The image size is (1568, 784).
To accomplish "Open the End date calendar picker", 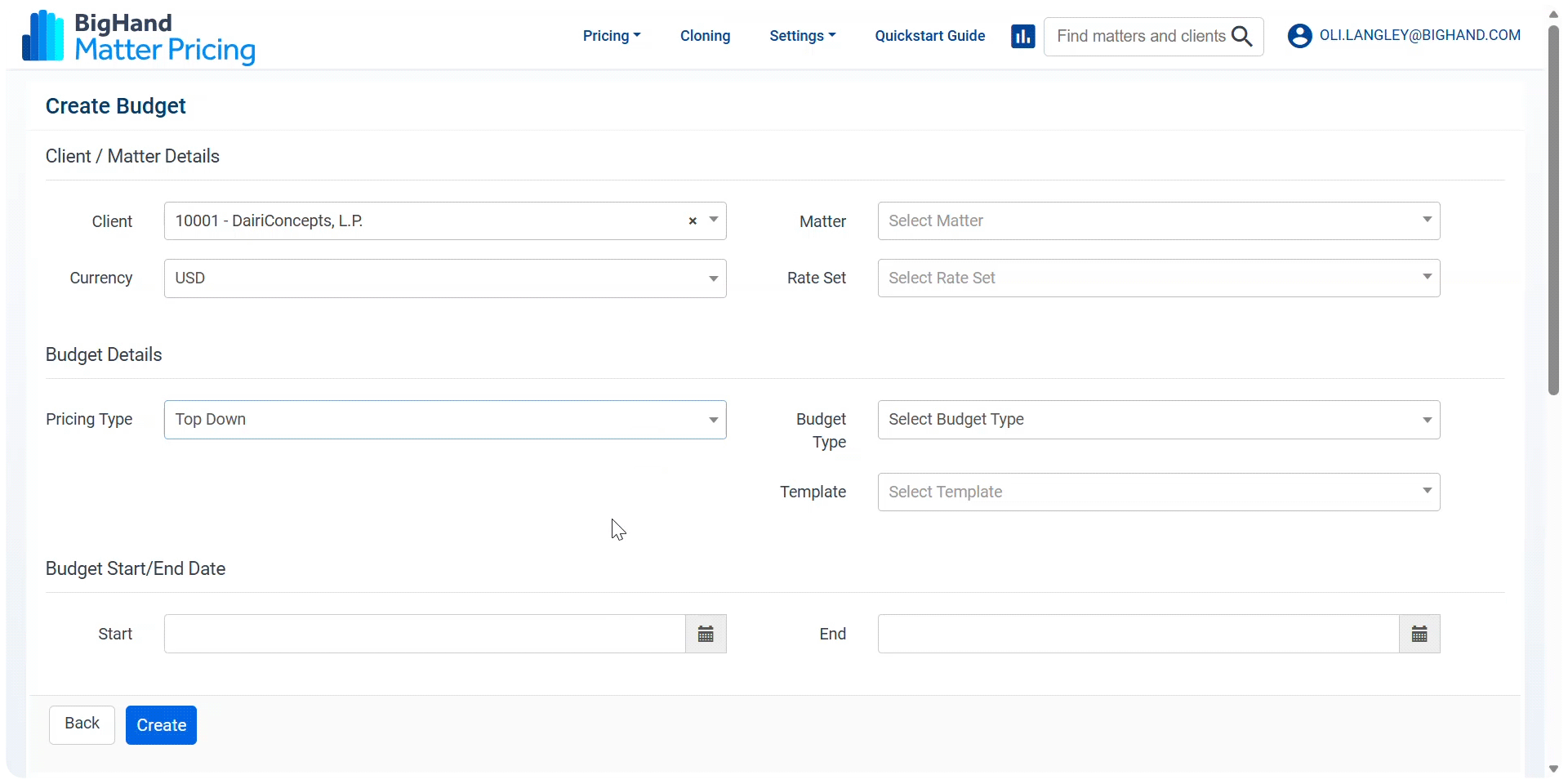I will 1419,634.
